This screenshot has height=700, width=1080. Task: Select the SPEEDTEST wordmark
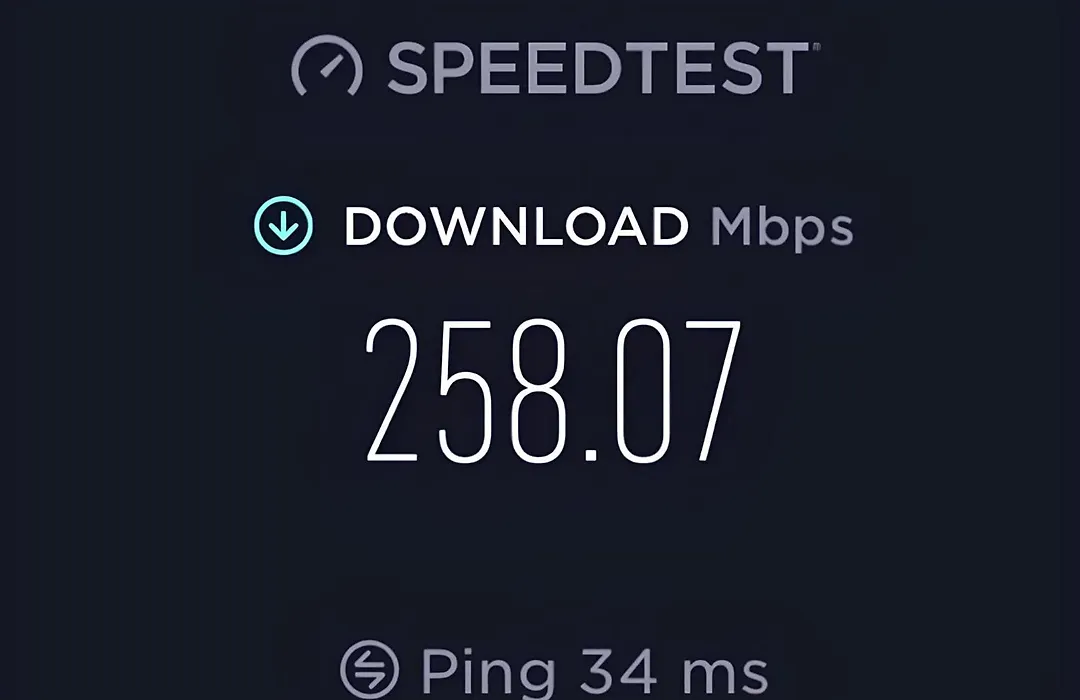point(598,67)
